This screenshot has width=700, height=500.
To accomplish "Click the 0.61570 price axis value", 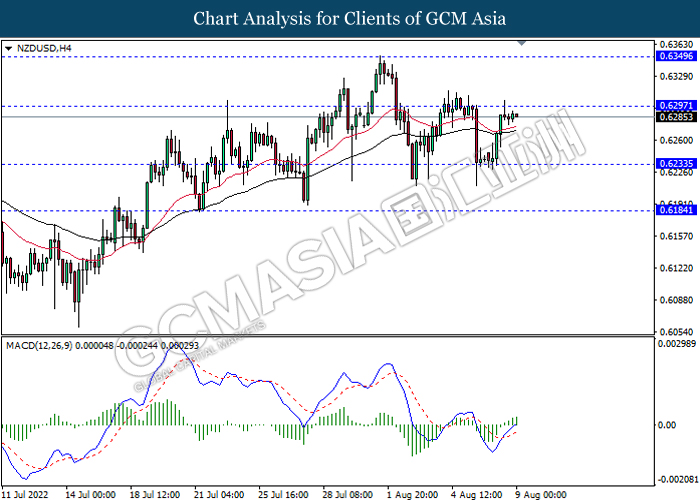I will tap(677, 236).
